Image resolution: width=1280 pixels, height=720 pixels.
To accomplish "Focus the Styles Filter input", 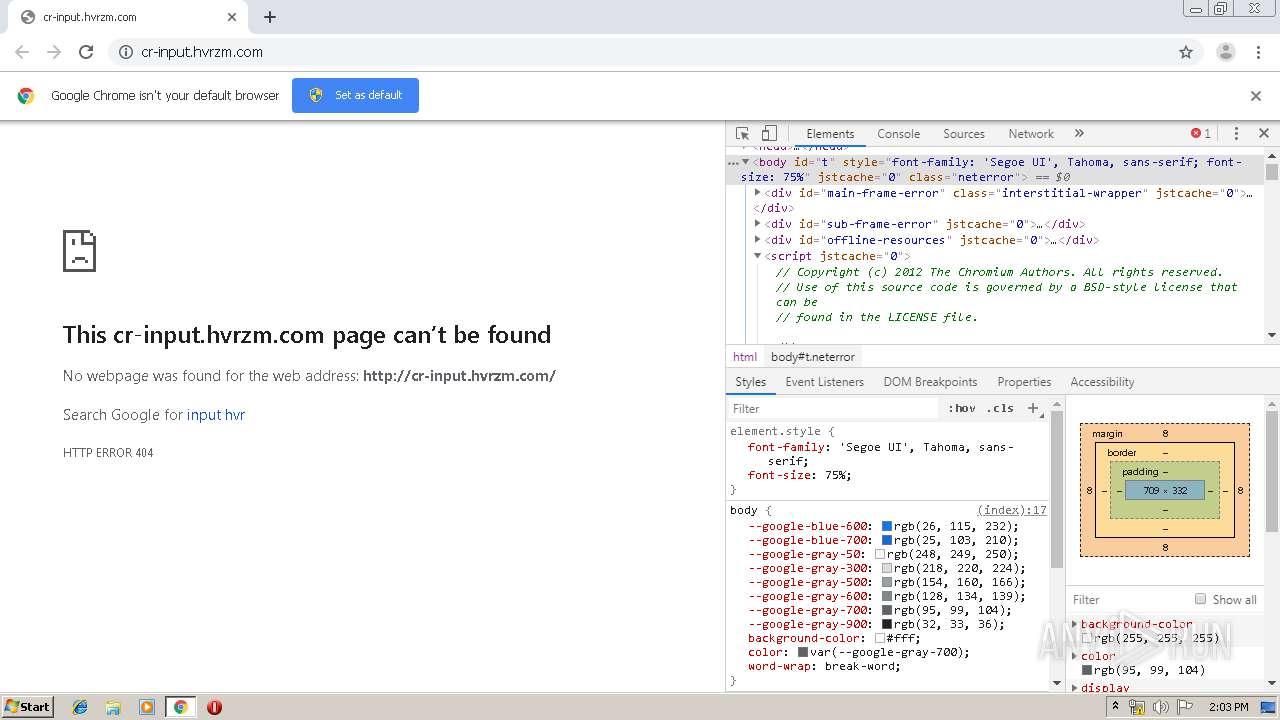I will click(835, 408).
